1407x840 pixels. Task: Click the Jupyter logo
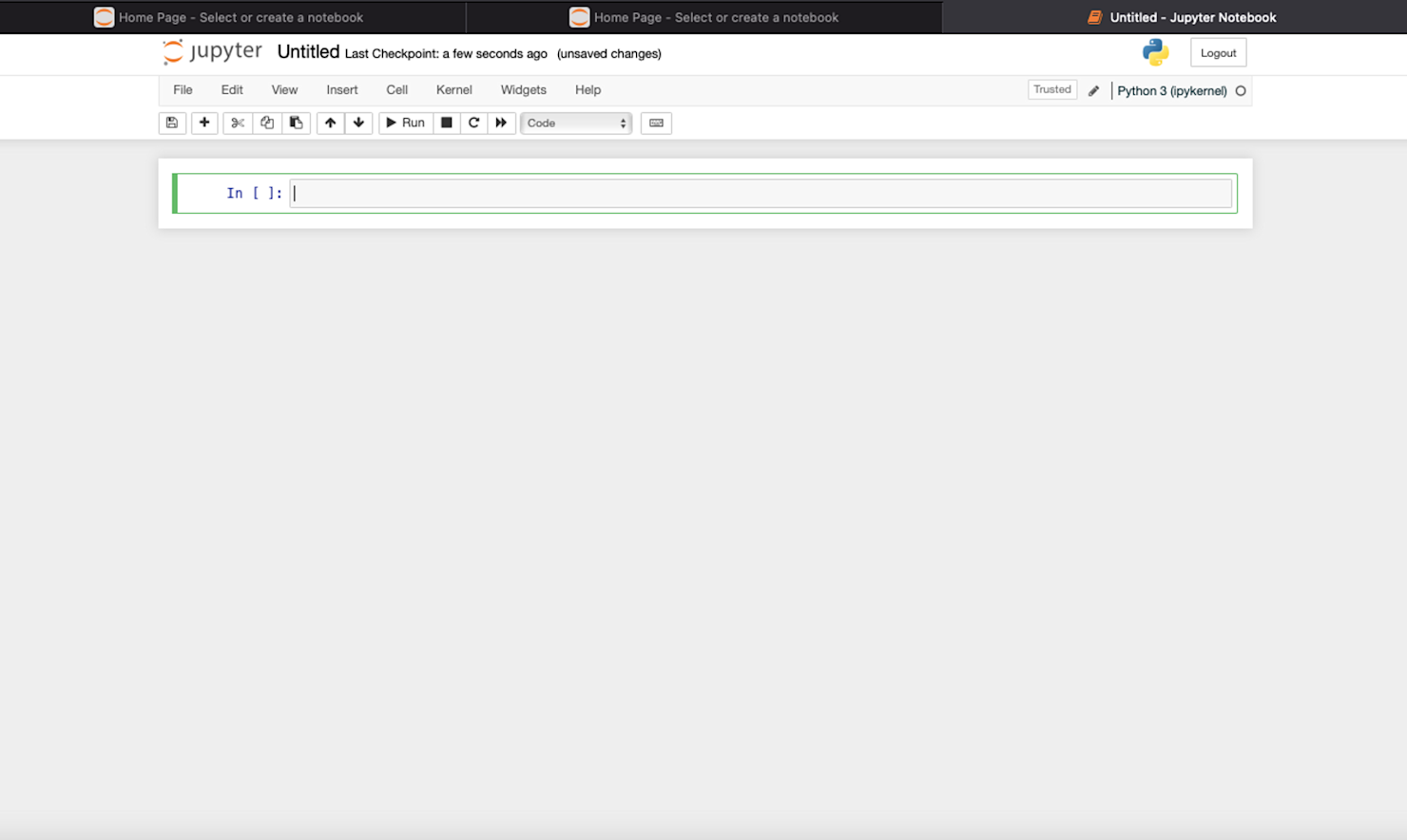[x=211, y=52]
